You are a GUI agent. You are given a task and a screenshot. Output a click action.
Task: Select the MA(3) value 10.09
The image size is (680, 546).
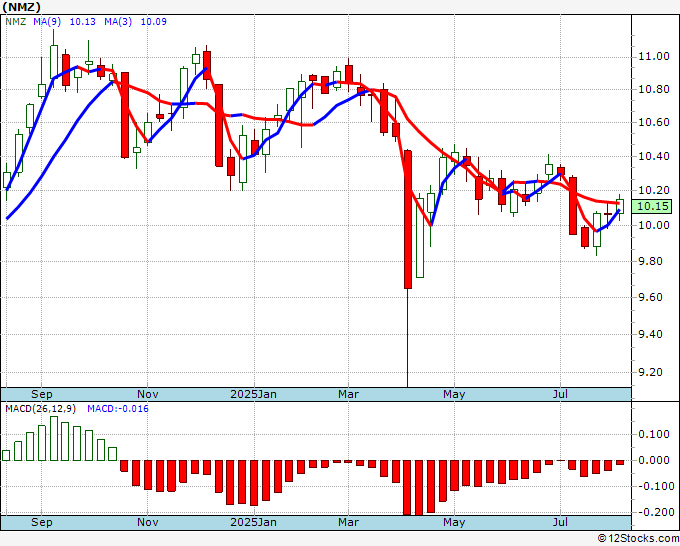(x=154, y=22)
